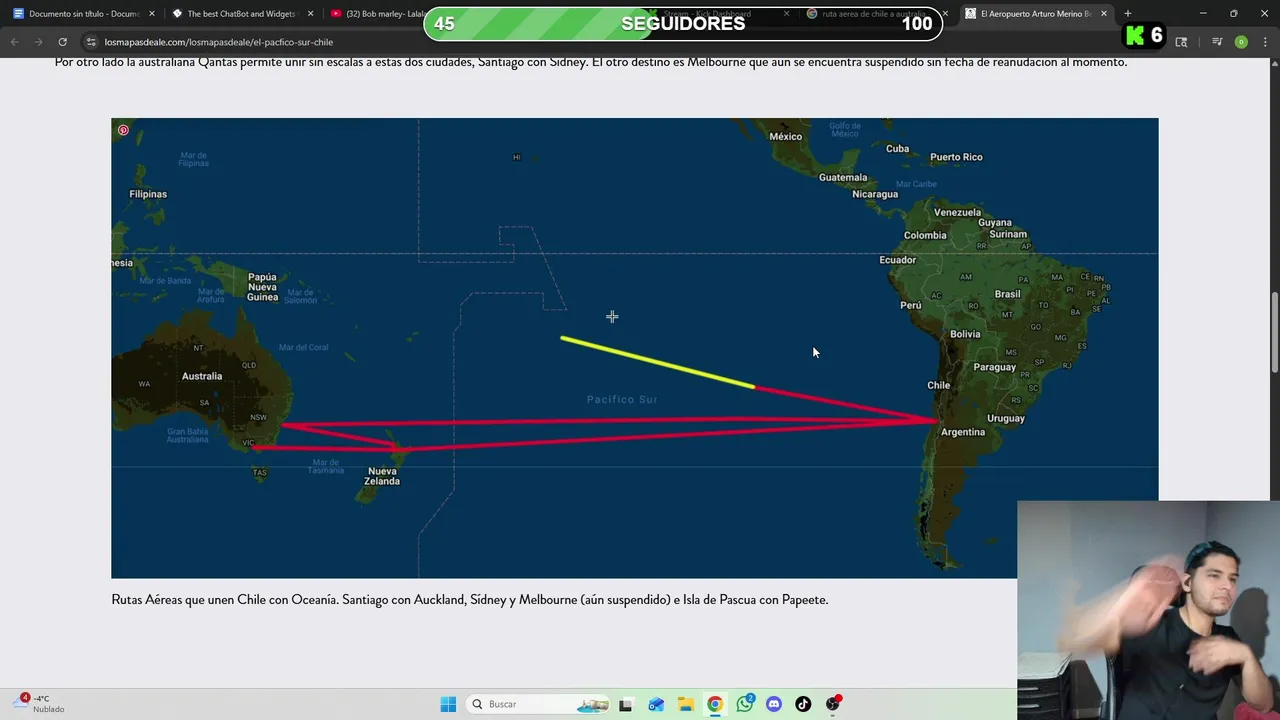The height and width of the screenshot is (720, 1280).
Task: Go forward to the next page
Action: [38, 42]
